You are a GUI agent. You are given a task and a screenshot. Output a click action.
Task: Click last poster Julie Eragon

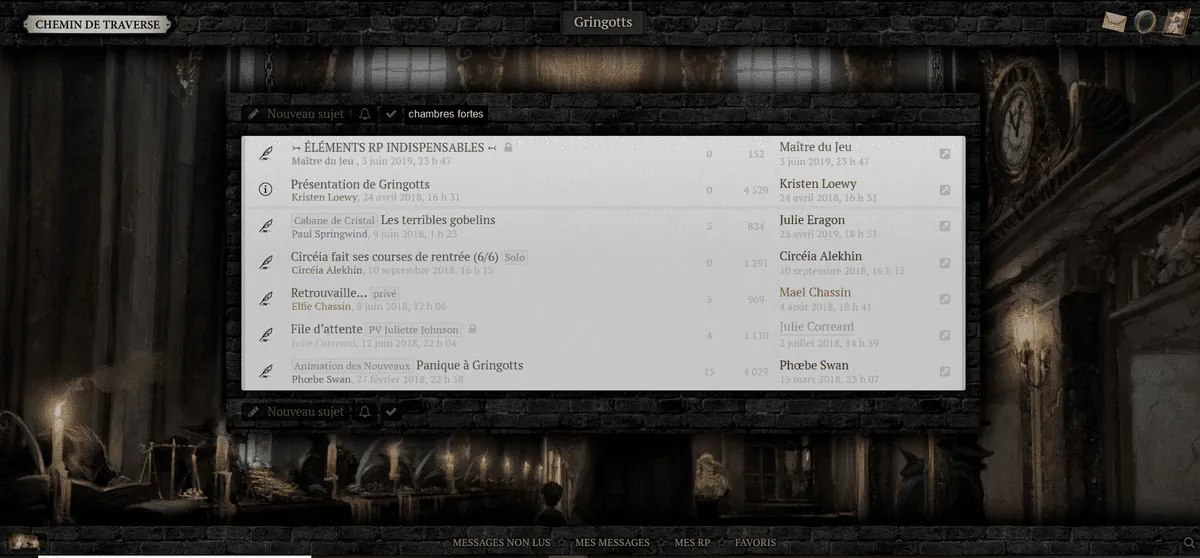[x=812, y=220]
